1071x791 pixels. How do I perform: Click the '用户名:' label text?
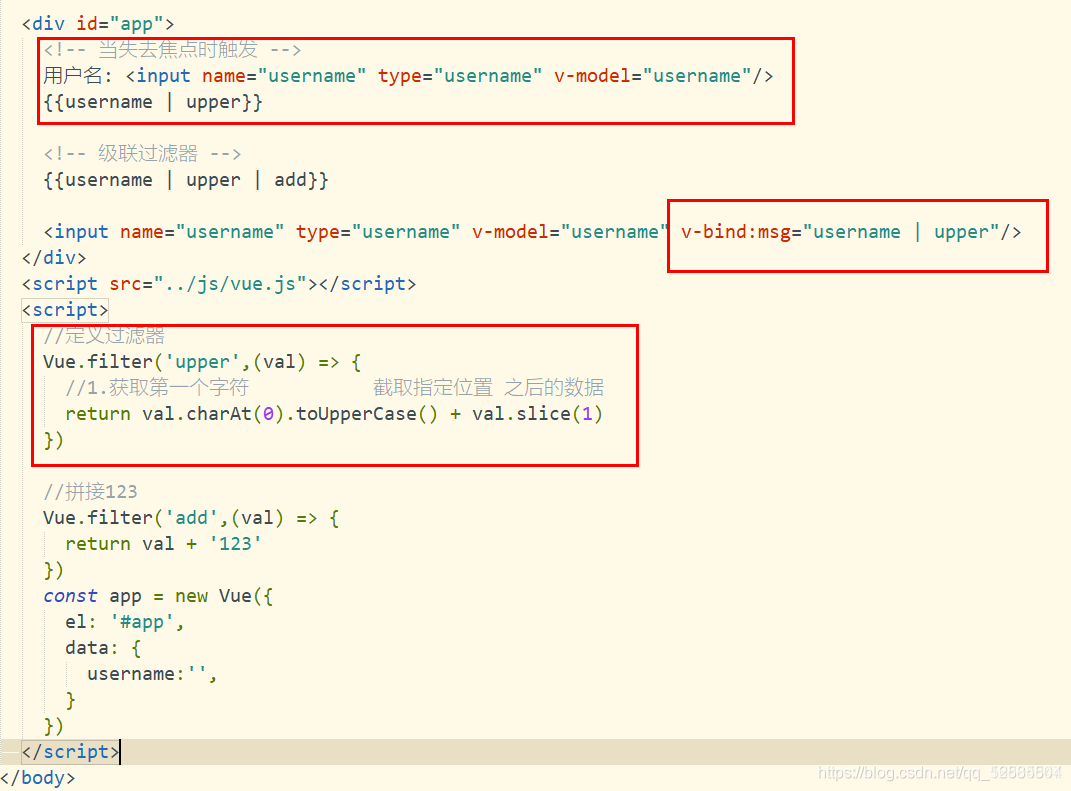[x=78, y=76]
